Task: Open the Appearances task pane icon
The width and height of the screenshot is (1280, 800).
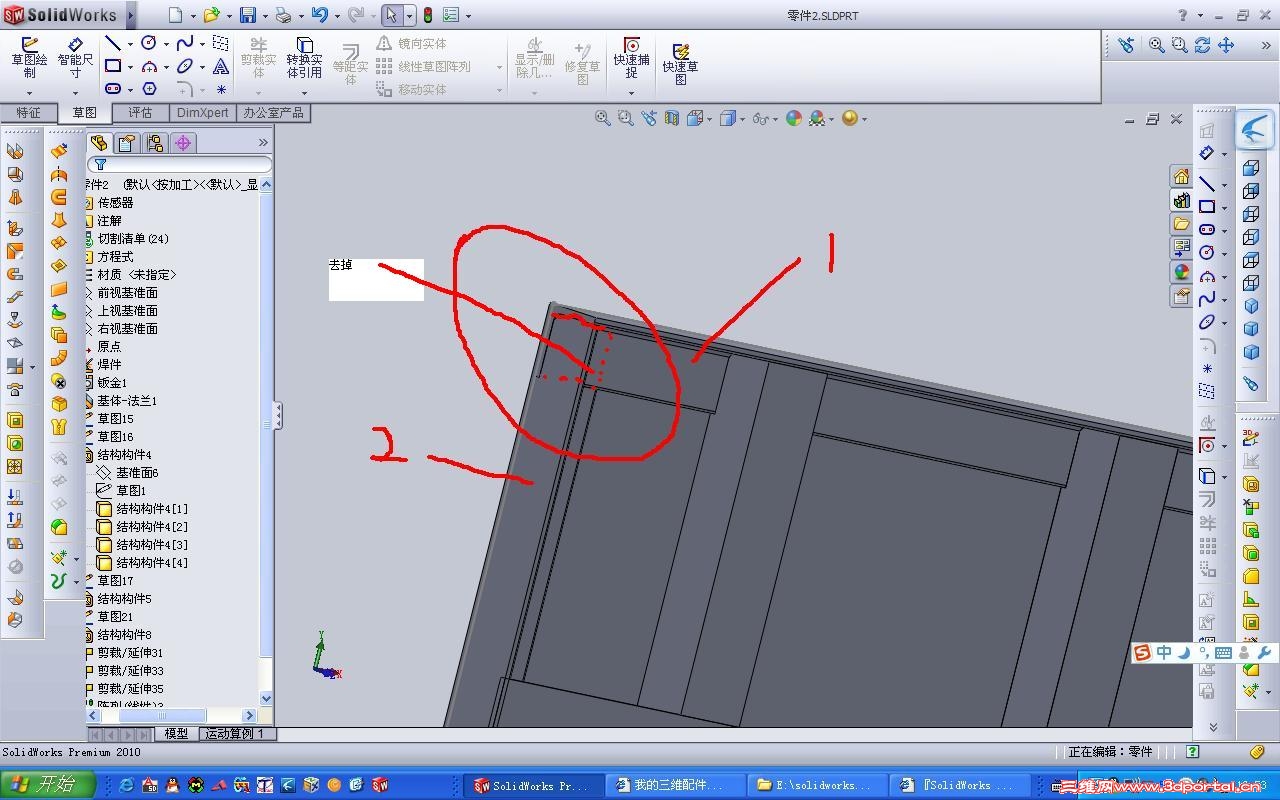Action: pyautogui.click(x=1181, y=272)
